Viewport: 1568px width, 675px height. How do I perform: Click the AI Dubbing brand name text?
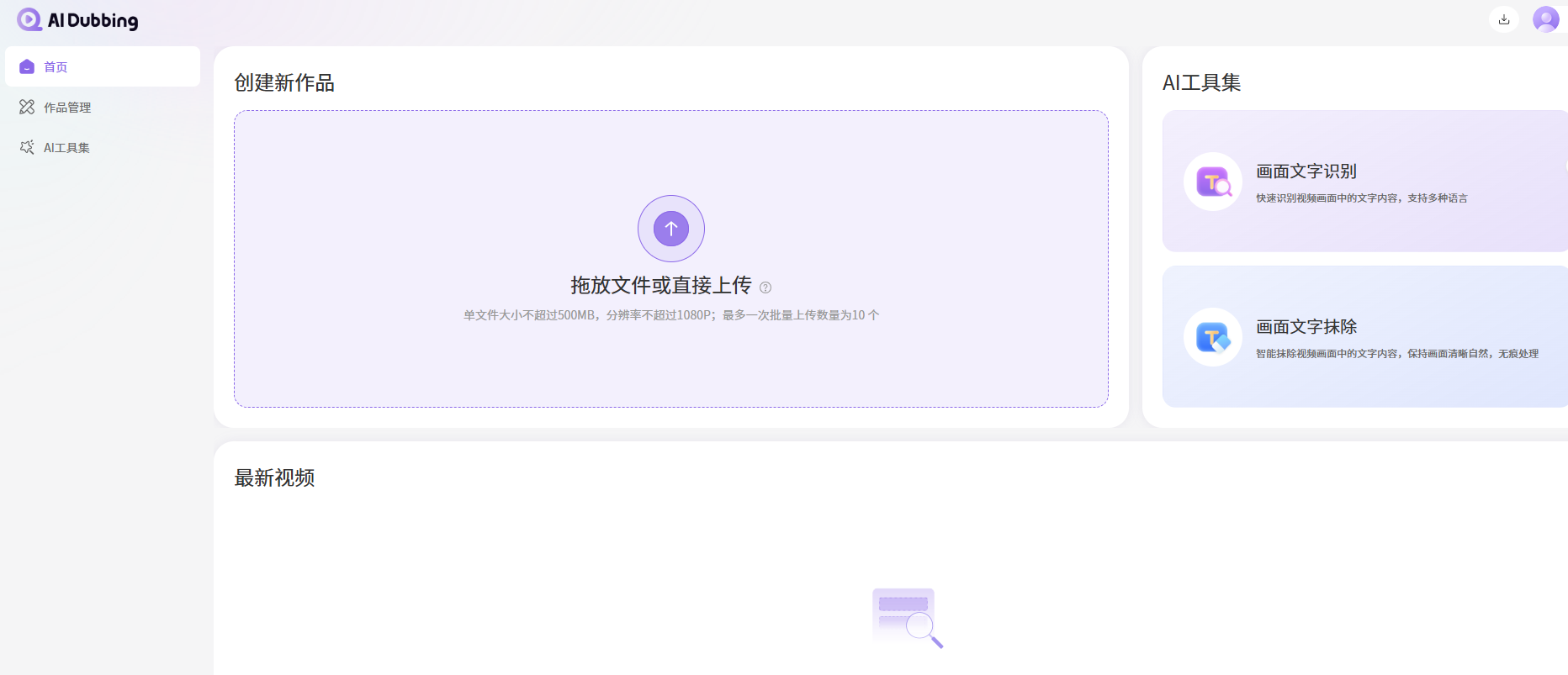[x=93, y=20]
